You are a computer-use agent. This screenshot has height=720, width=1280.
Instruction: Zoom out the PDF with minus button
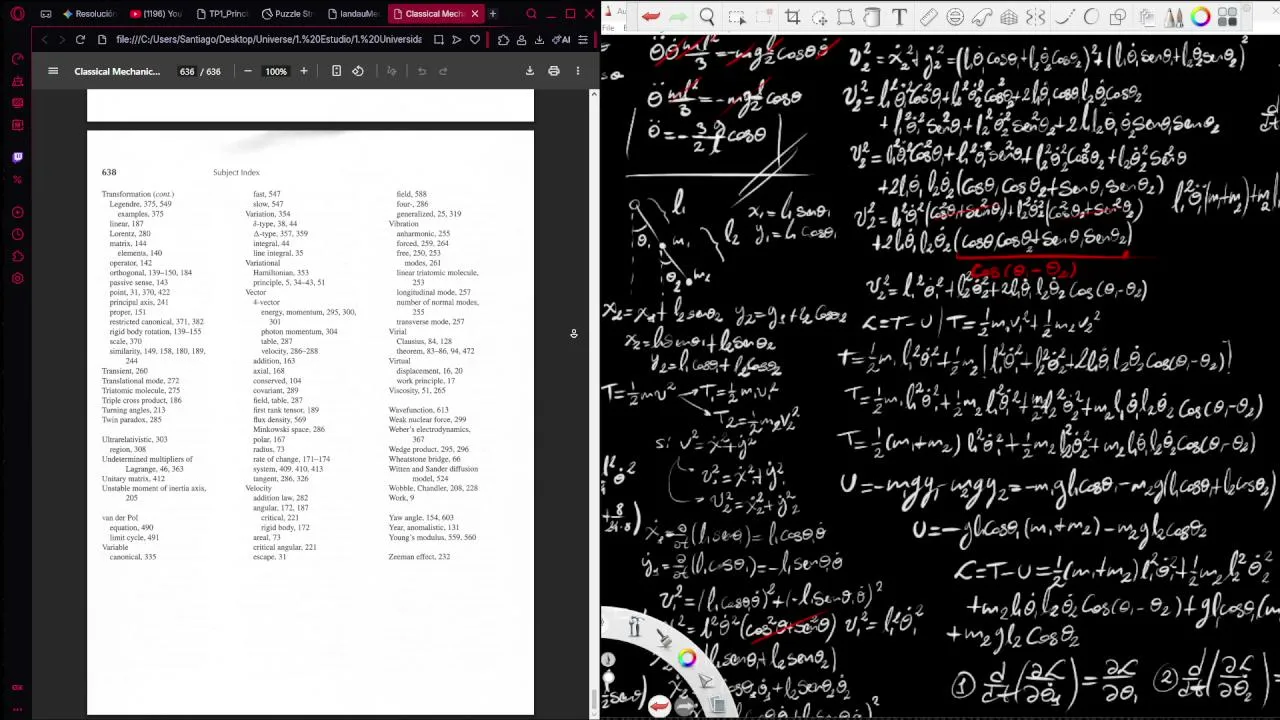[x=248, y=71]
